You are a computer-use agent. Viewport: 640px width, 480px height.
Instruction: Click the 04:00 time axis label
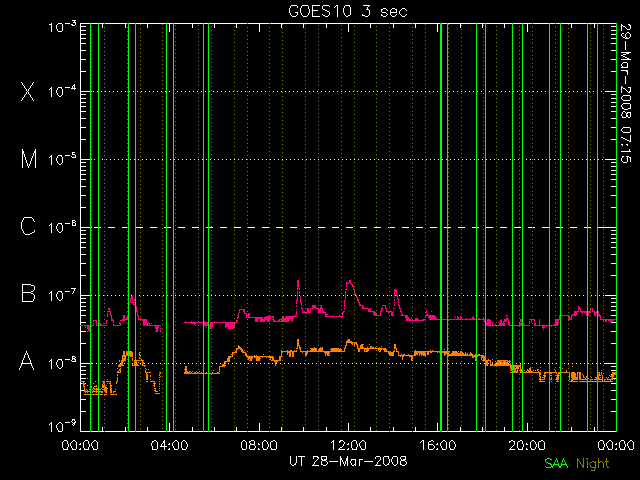(x=169, y=445)
